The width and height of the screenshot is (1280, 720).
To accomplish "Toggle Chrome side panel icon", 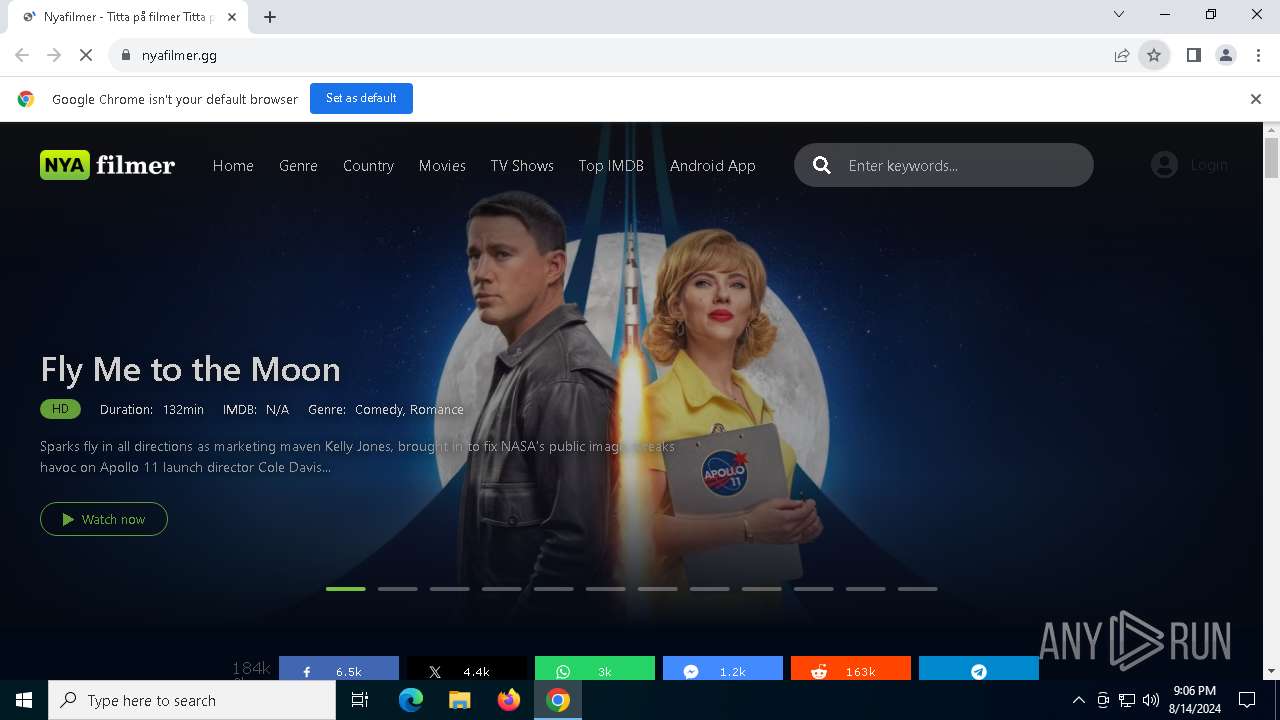I will [x=1193, y=55].
